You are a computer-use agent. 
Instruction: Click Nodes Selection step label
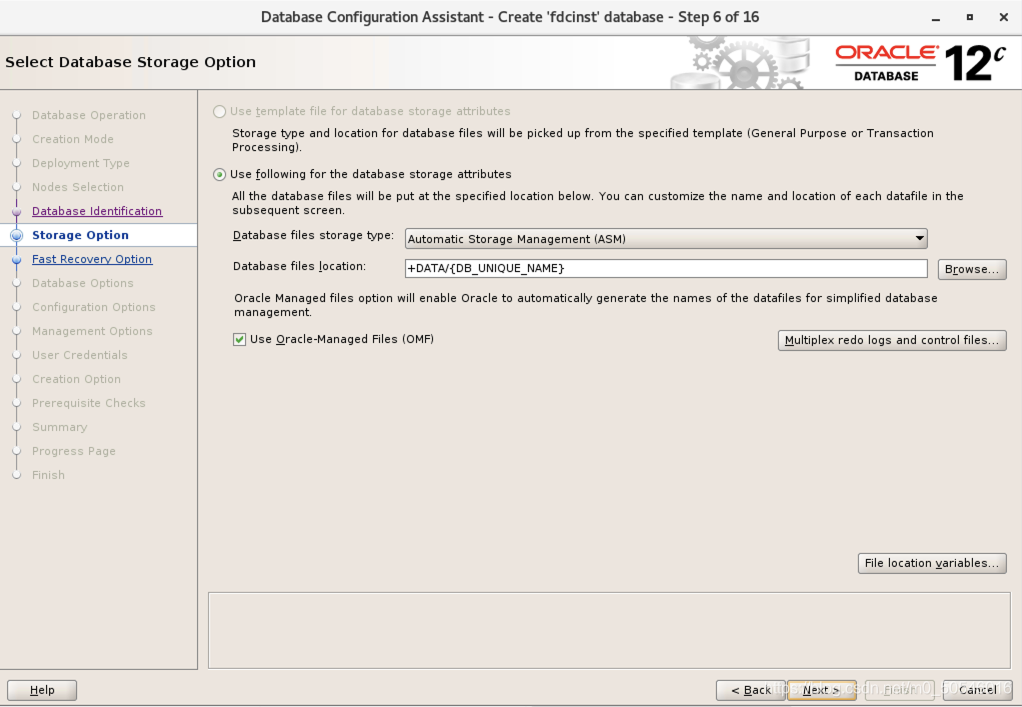pyautogui.click(x=78, y=188)
